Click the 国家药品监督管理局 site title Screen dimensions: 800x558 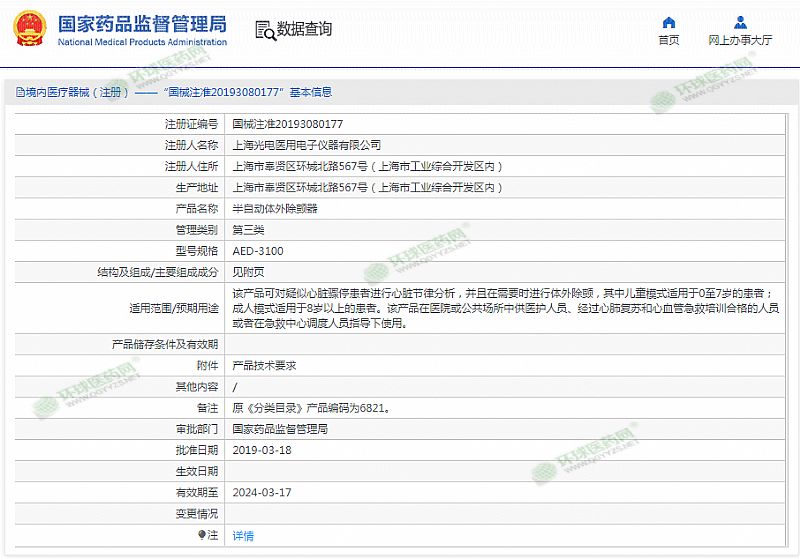142,24
